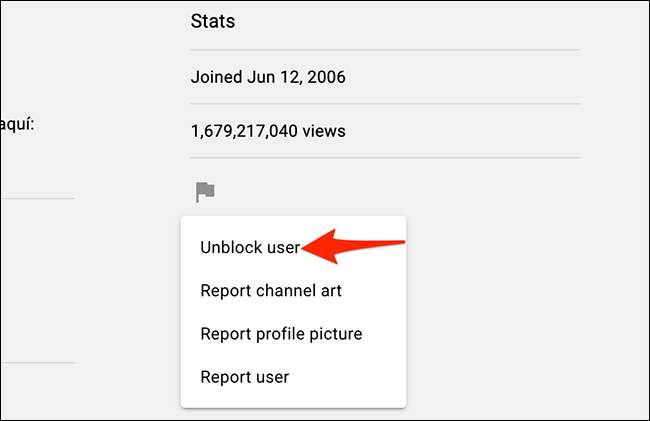Click the 1,679,217,040 views count

click(269, 130)
